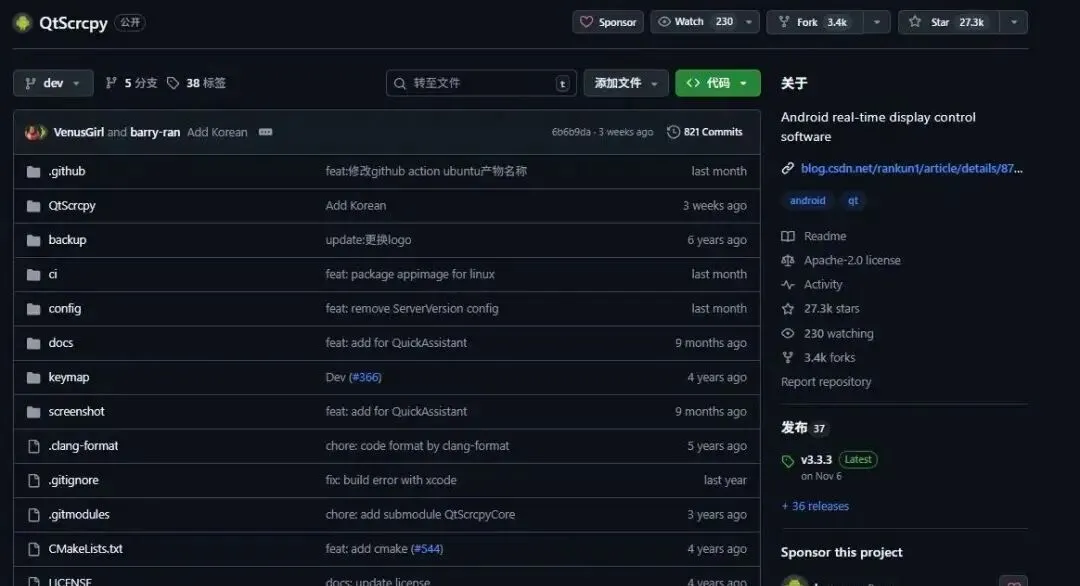Select the android topic tag
1080x586 pixels.
pos(807,201)
